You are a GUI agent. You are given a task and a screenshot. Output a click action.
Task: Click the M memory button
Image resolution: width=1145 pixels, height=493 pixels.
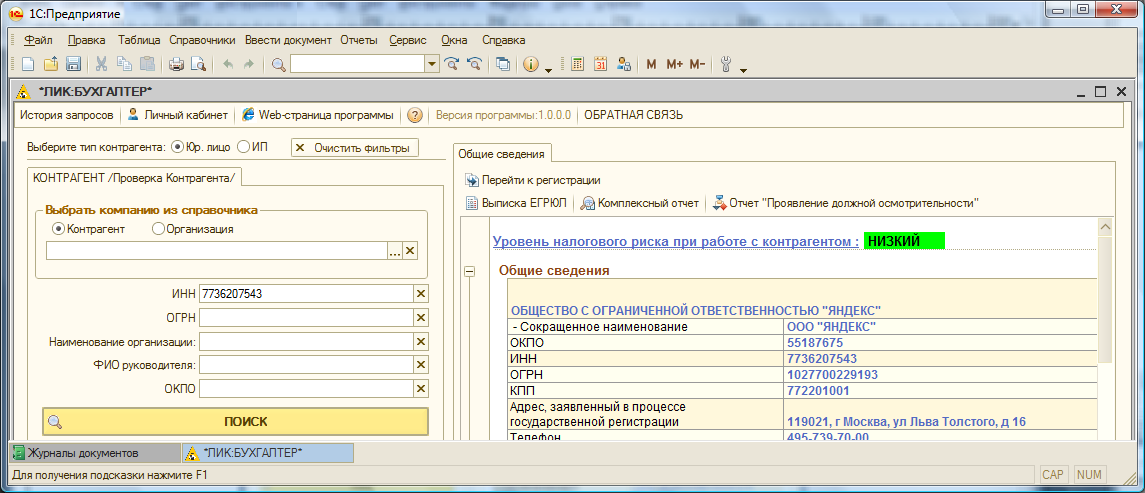651,64
